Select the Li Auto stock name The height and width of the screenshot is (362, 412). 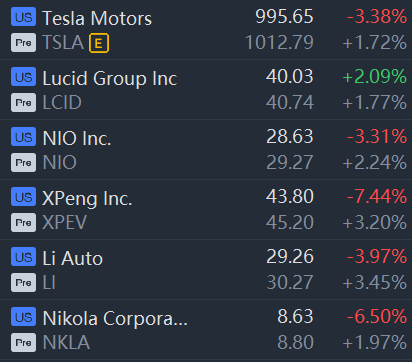coord(73,258)
